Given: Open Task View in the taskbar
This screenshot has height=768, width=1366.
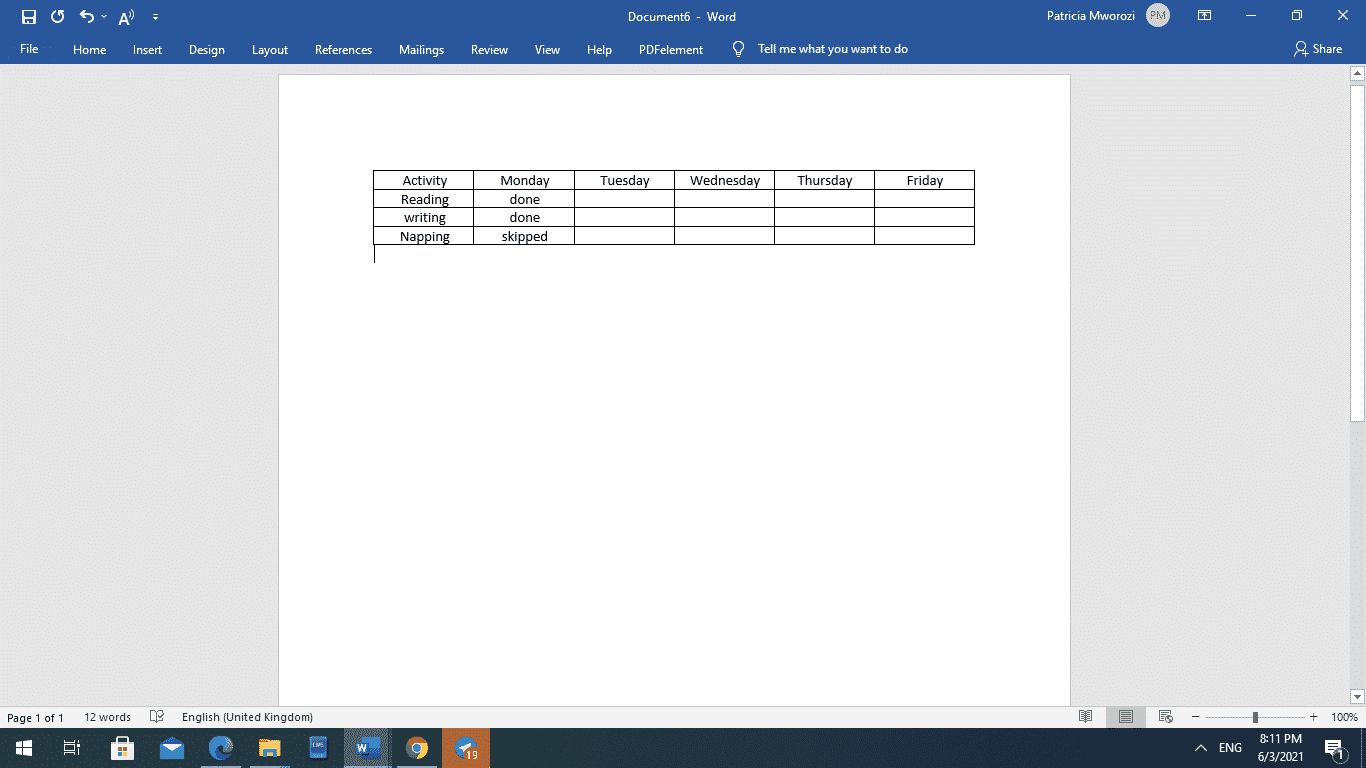Looking at the screenshot, I should 72,748.
